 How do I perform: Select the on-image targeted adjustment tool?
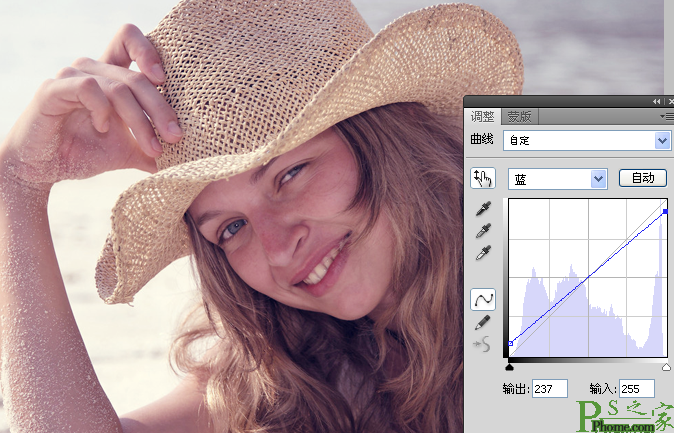tap(483, 178)
